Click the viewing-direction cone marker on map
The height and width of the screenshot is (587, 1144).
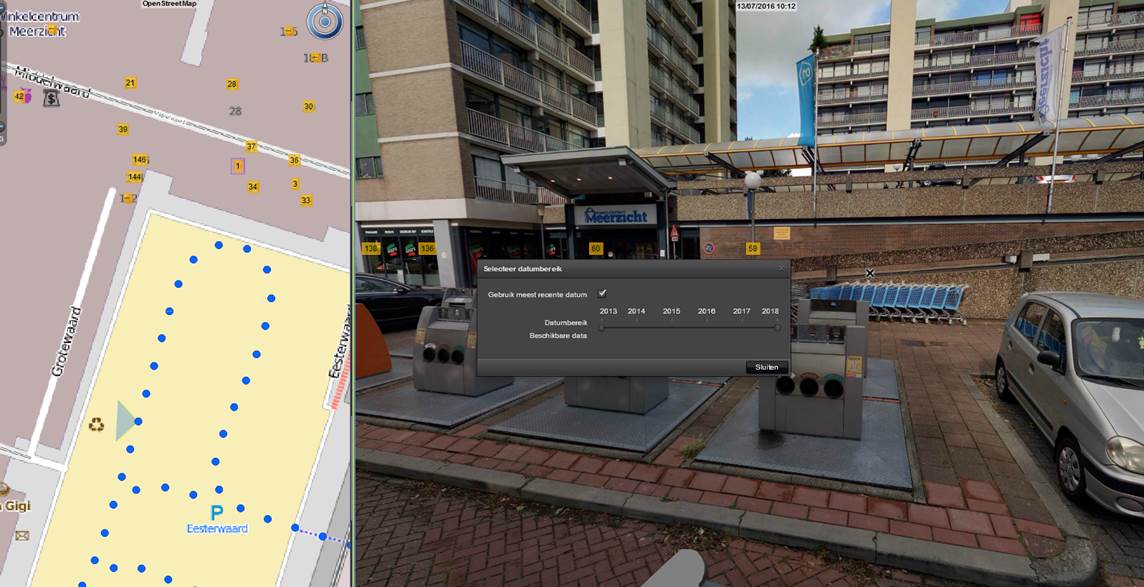[x=125, y=421]
